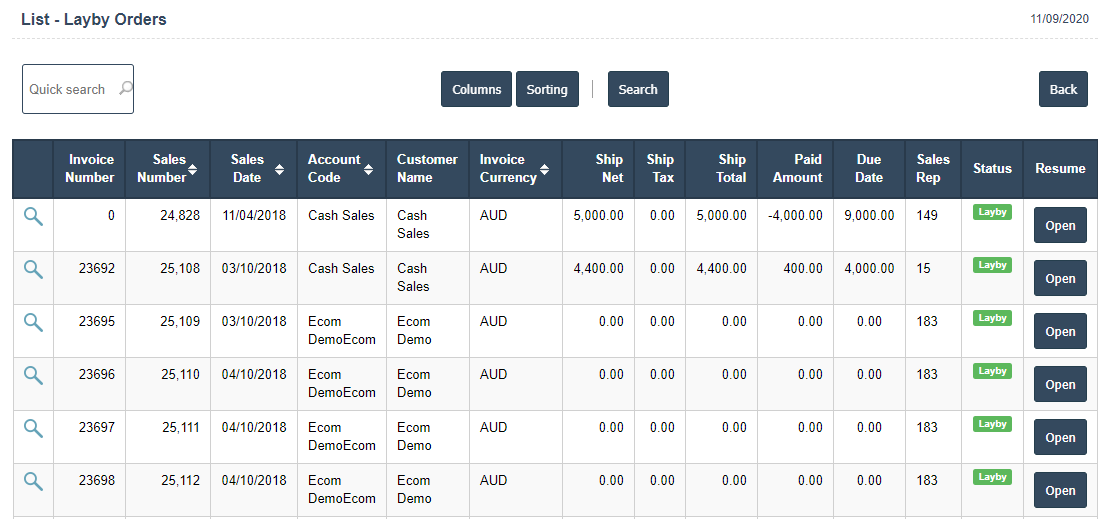Go Back using the Back button

pos(1063,89)
